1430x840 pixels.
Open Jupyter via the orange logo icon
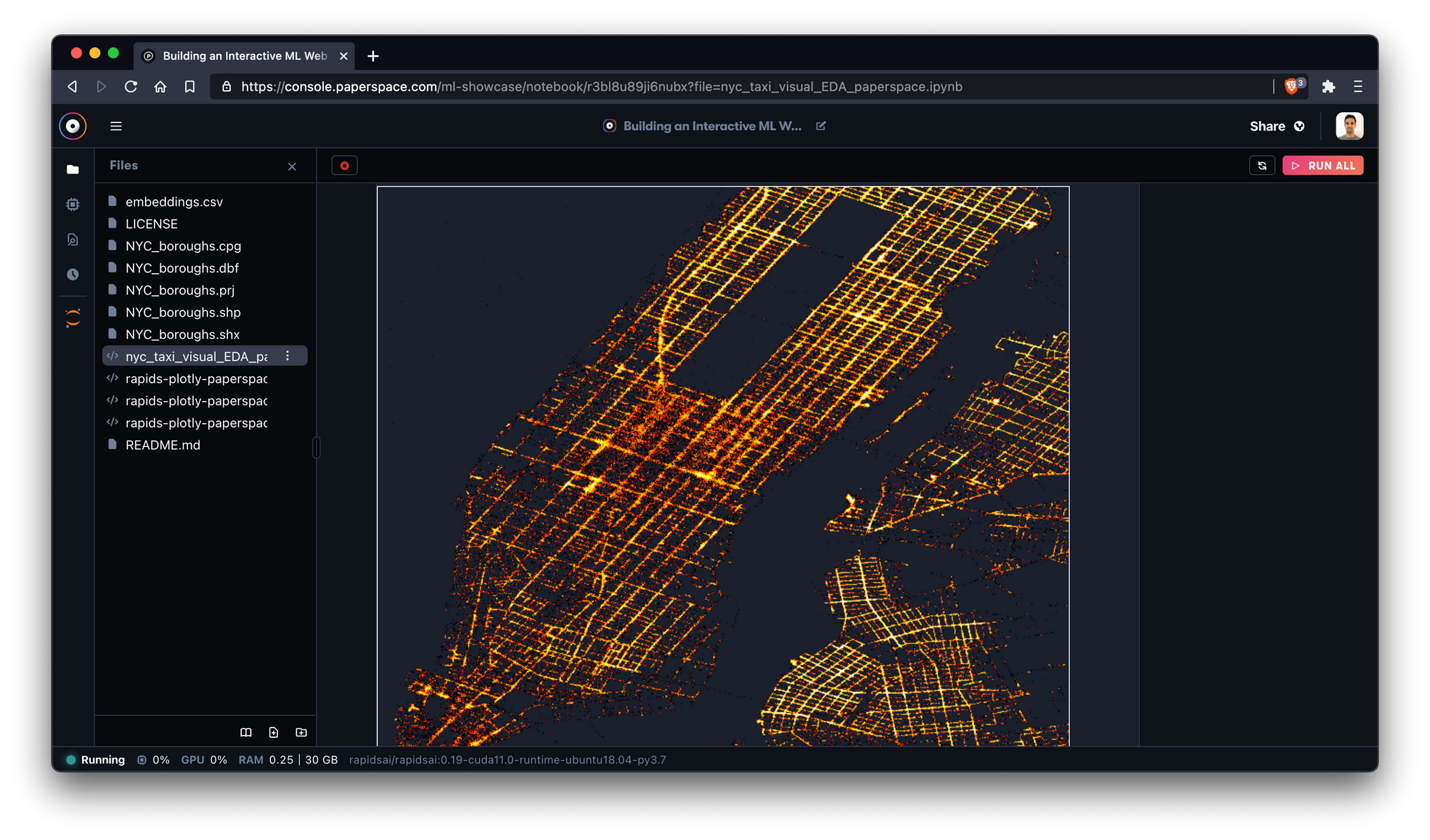click(x=72, y=318)
